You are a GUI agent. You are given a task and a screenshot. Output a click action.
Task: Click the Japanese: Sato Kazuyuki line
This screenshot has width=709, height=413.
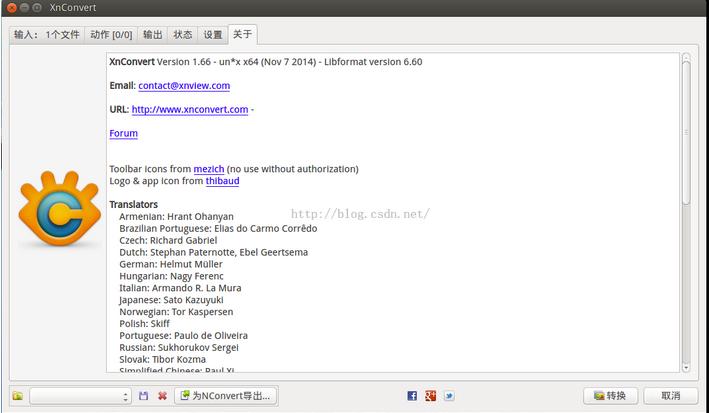coord(171,300)
